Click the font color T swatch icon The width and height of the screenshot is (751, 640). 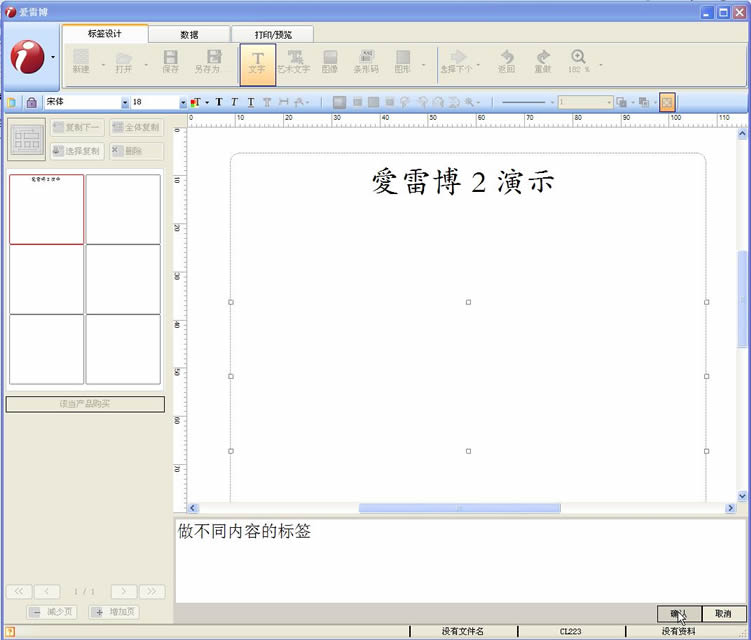pos(195,102)
